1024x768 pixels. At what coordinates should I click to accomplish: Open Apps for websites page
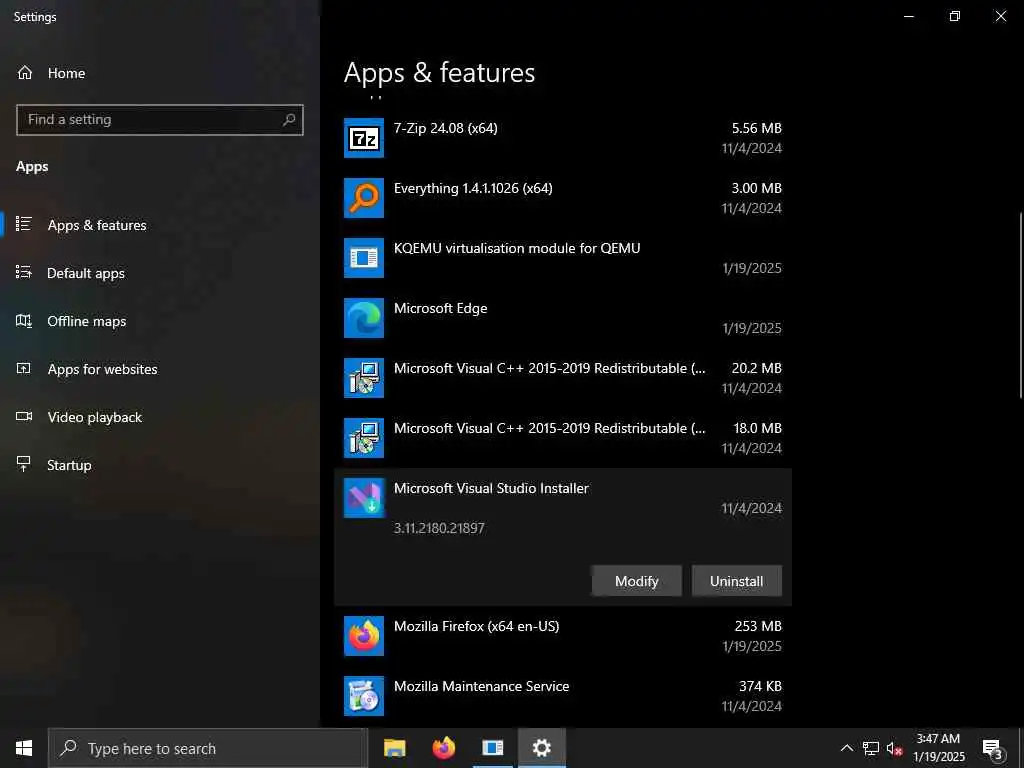(x=160, y=369)
